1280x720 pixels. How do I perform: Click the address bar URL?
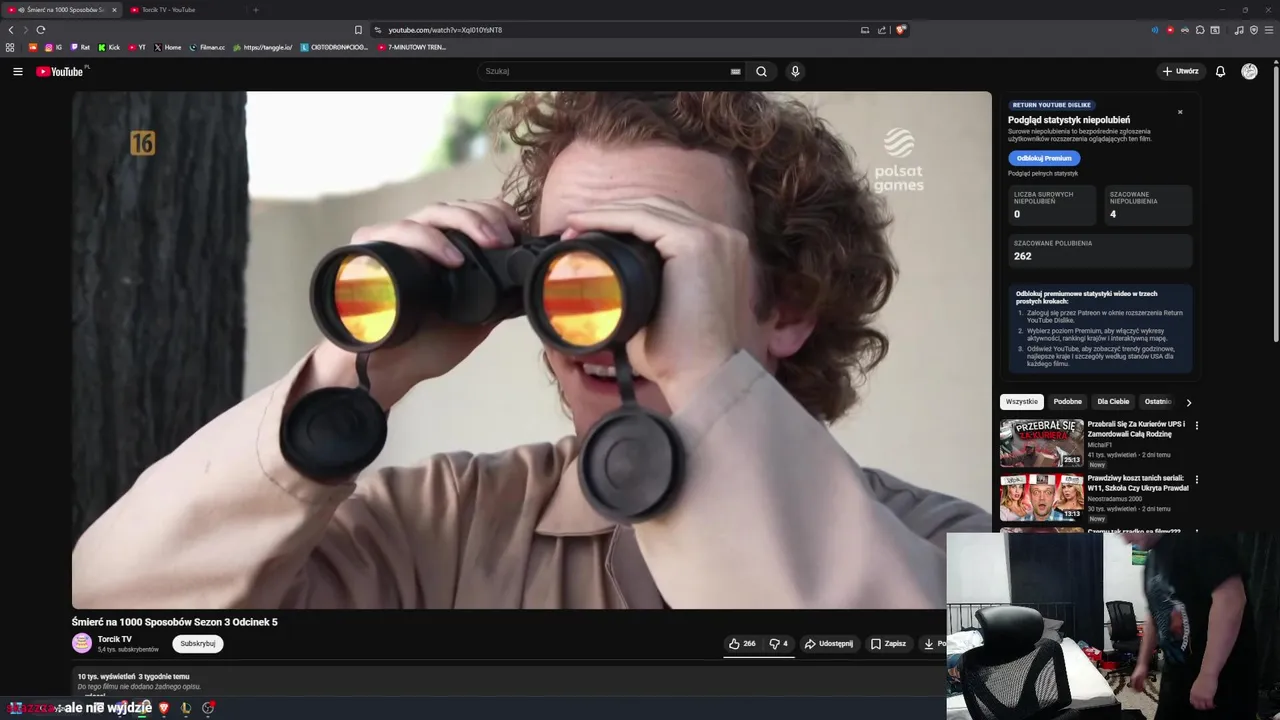click(445, 30)
